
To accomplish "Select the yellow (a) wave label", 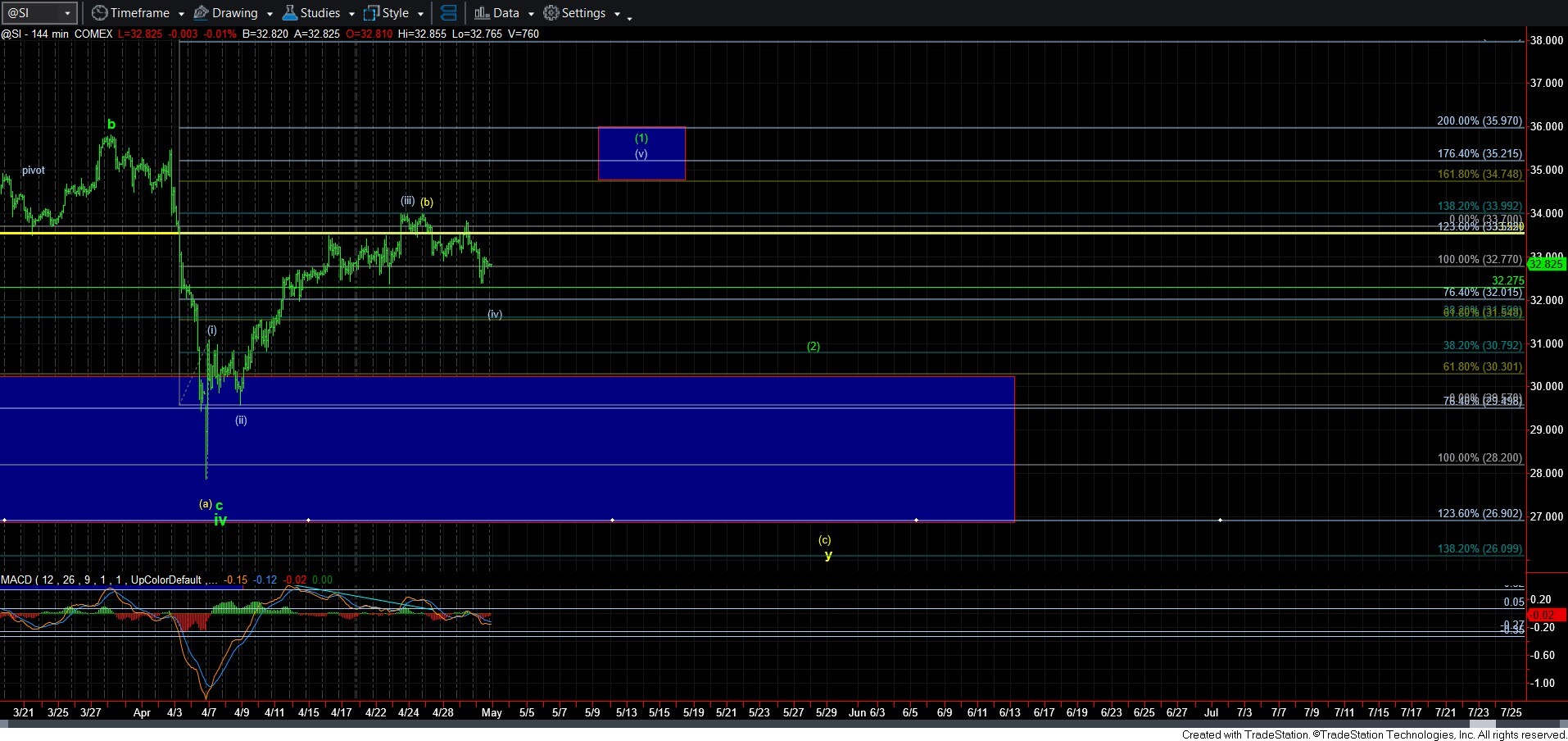I will [x=206, y=503].
